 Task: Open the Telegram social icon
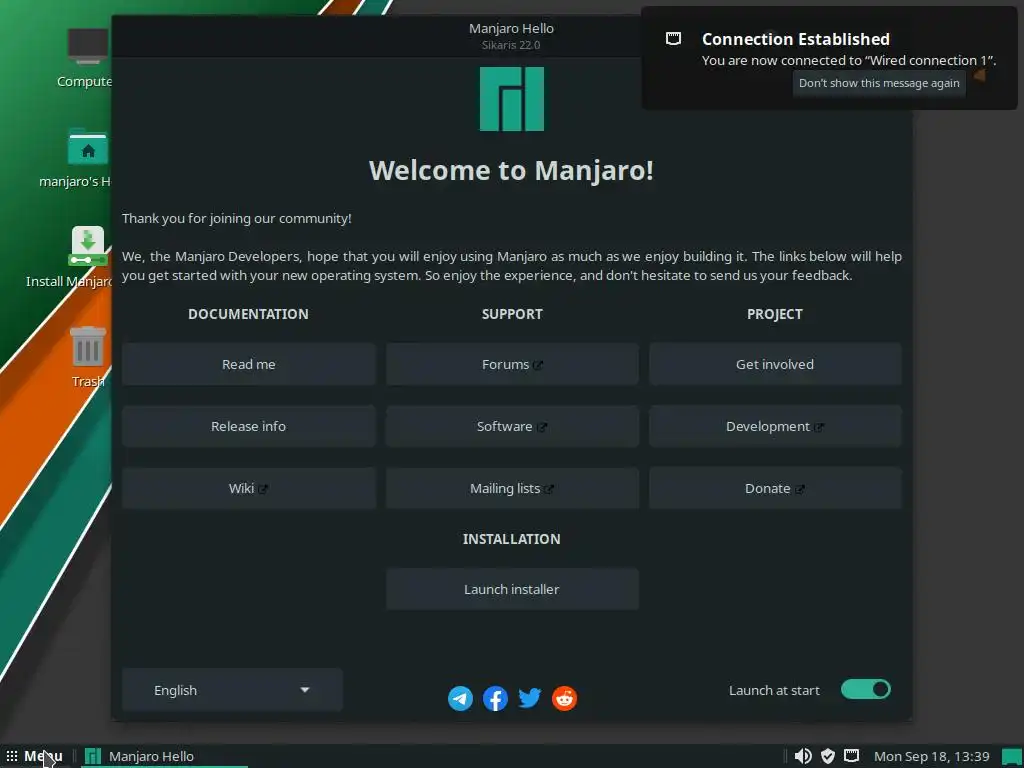(x=460, y=698)
